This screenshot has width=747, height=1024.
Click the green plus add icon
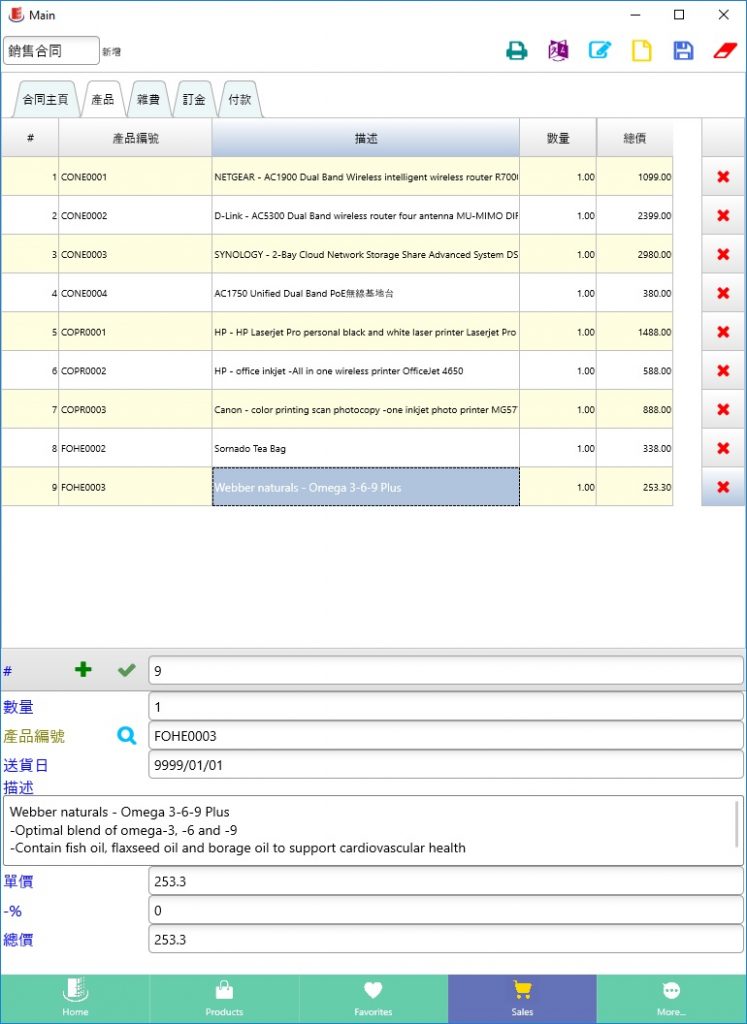83,669
